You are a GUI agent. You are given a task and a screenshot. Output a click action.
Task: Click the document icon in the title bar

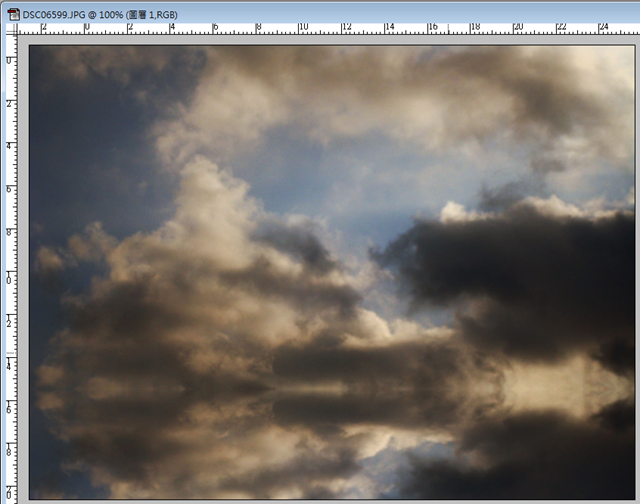click(x=13, y=15)
